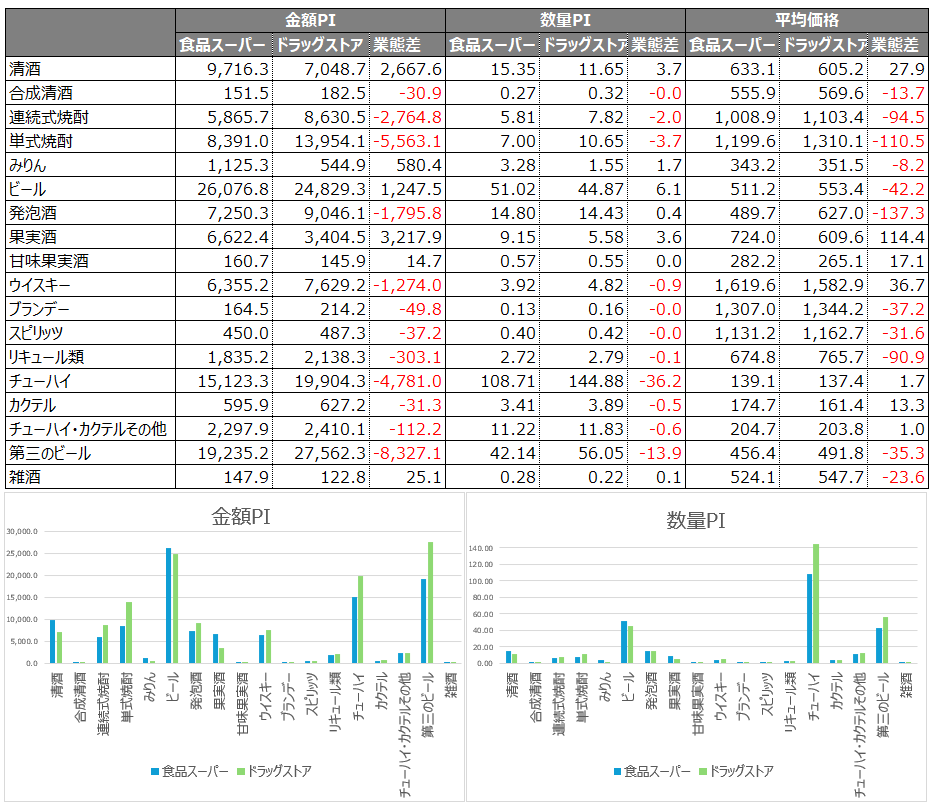Click tallest green bar in 金額PI chart

[431, 602]
